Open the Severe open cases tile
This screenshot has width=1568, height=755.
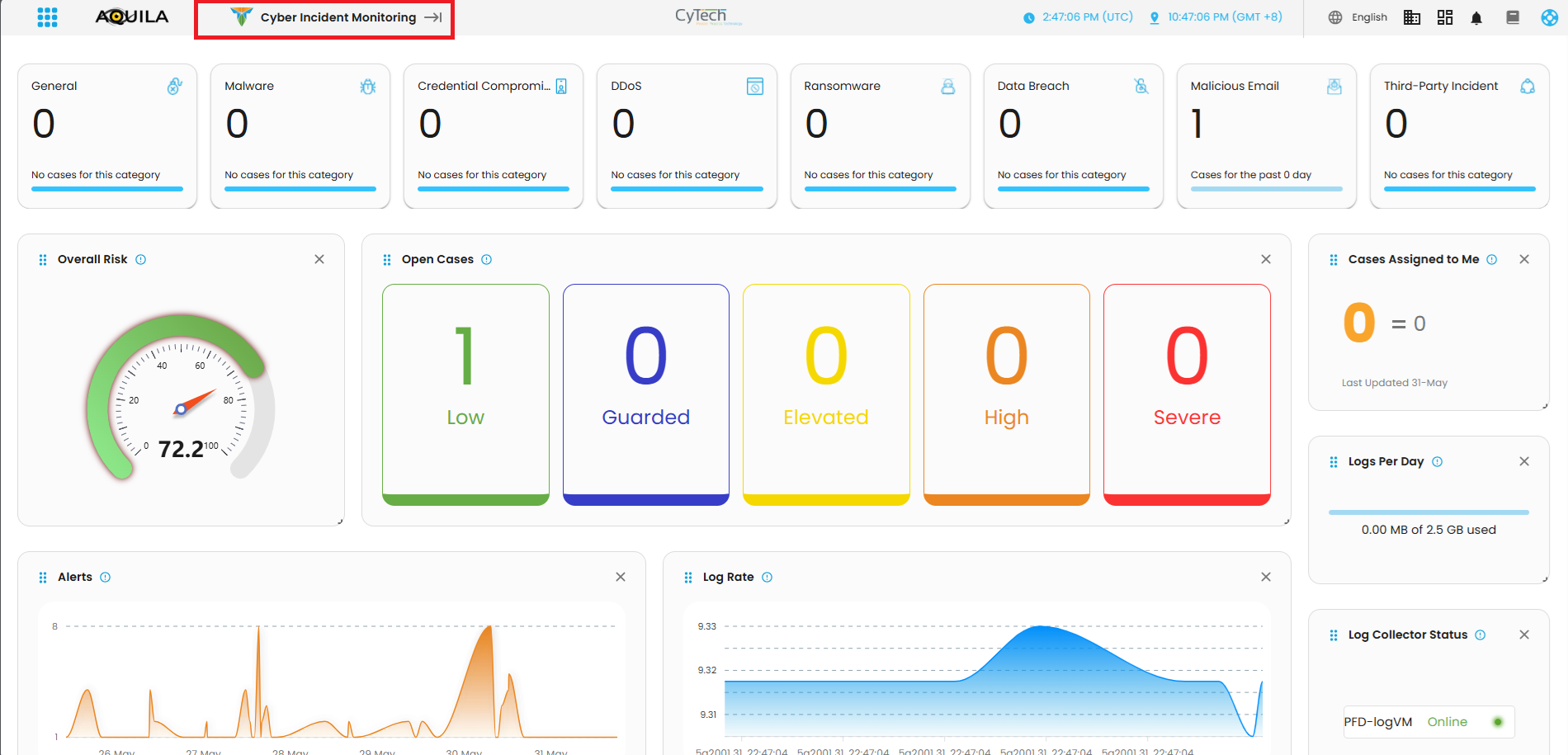tap(1187, 394)
